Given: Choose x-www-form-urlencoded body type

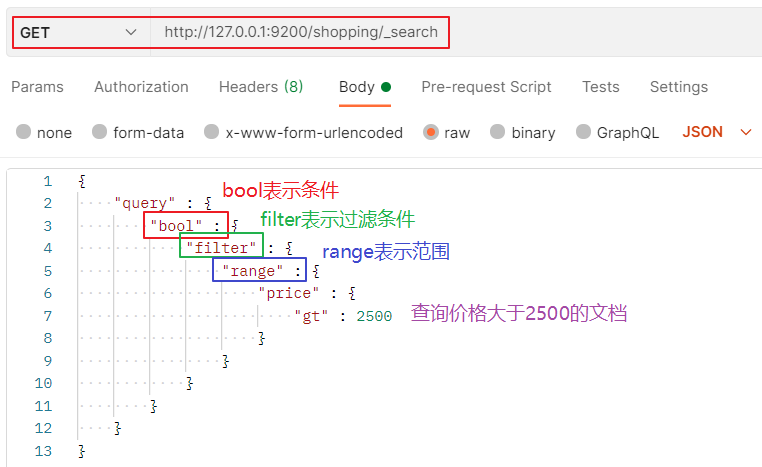Looking at the screenshot, I should click(x=211, y=132).
